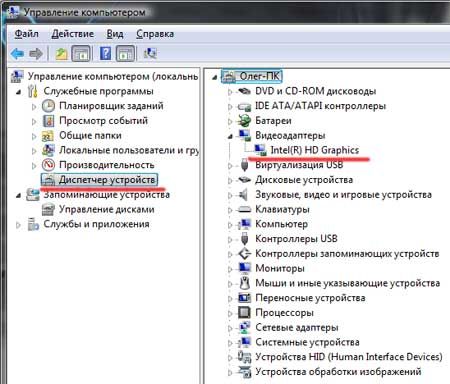The height and width of the screenshot is (384, 450).
Task: Select Запоминающие устройства tree item
Action: [x=107, y=195]
